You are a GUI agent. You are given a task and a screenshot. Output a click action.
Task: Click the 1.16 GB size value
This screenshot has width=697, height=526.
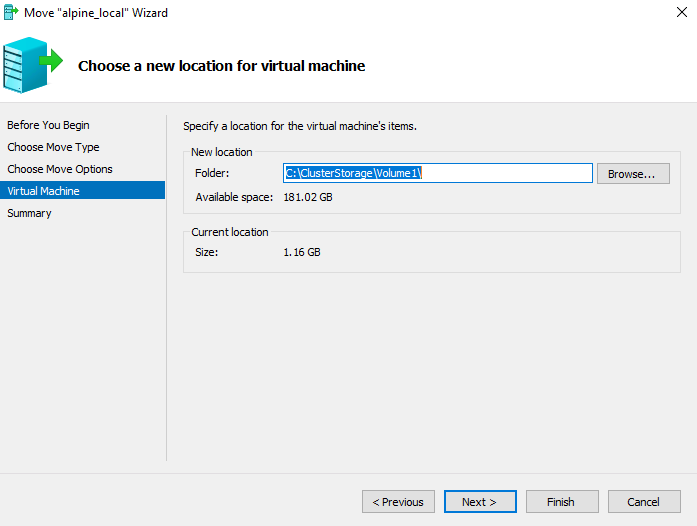pyautogui.click(x=302, y=252)
